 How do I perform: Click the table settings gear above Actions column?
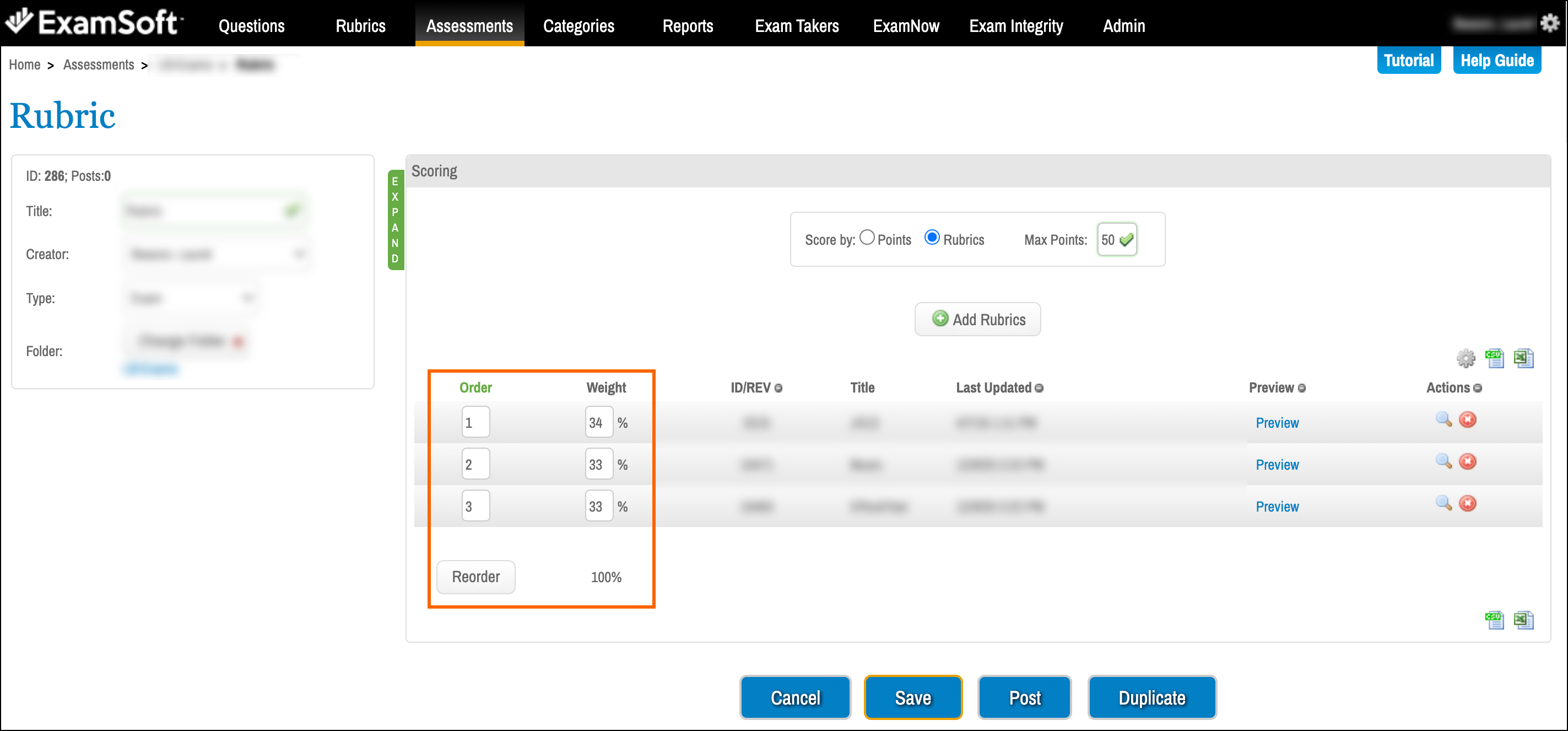[1466, 359]
